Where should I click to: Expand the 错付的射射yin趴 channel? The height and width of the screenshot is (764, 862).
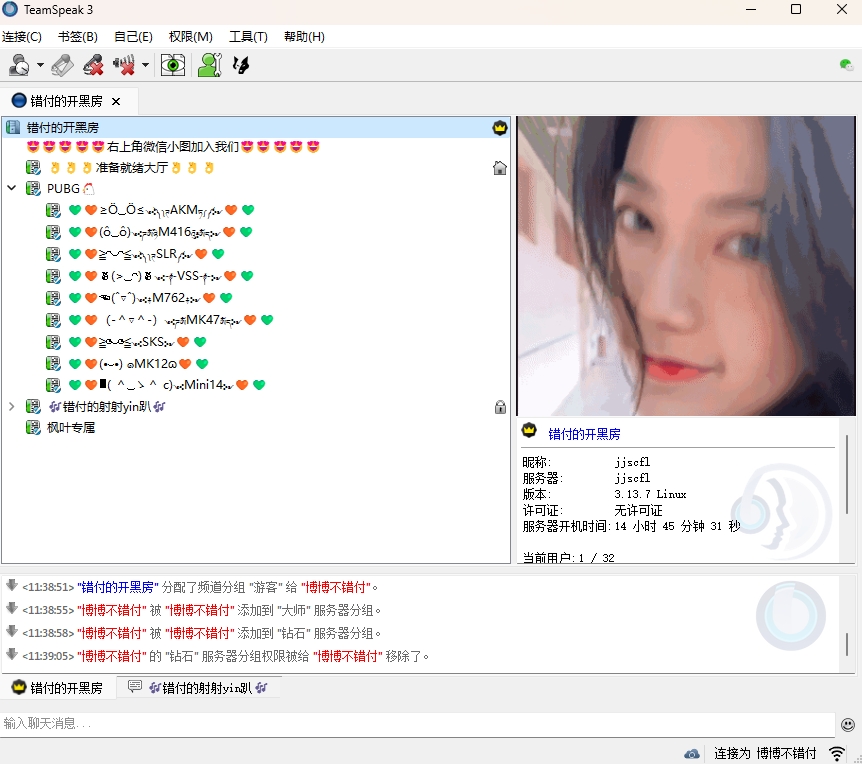[12, 407]
